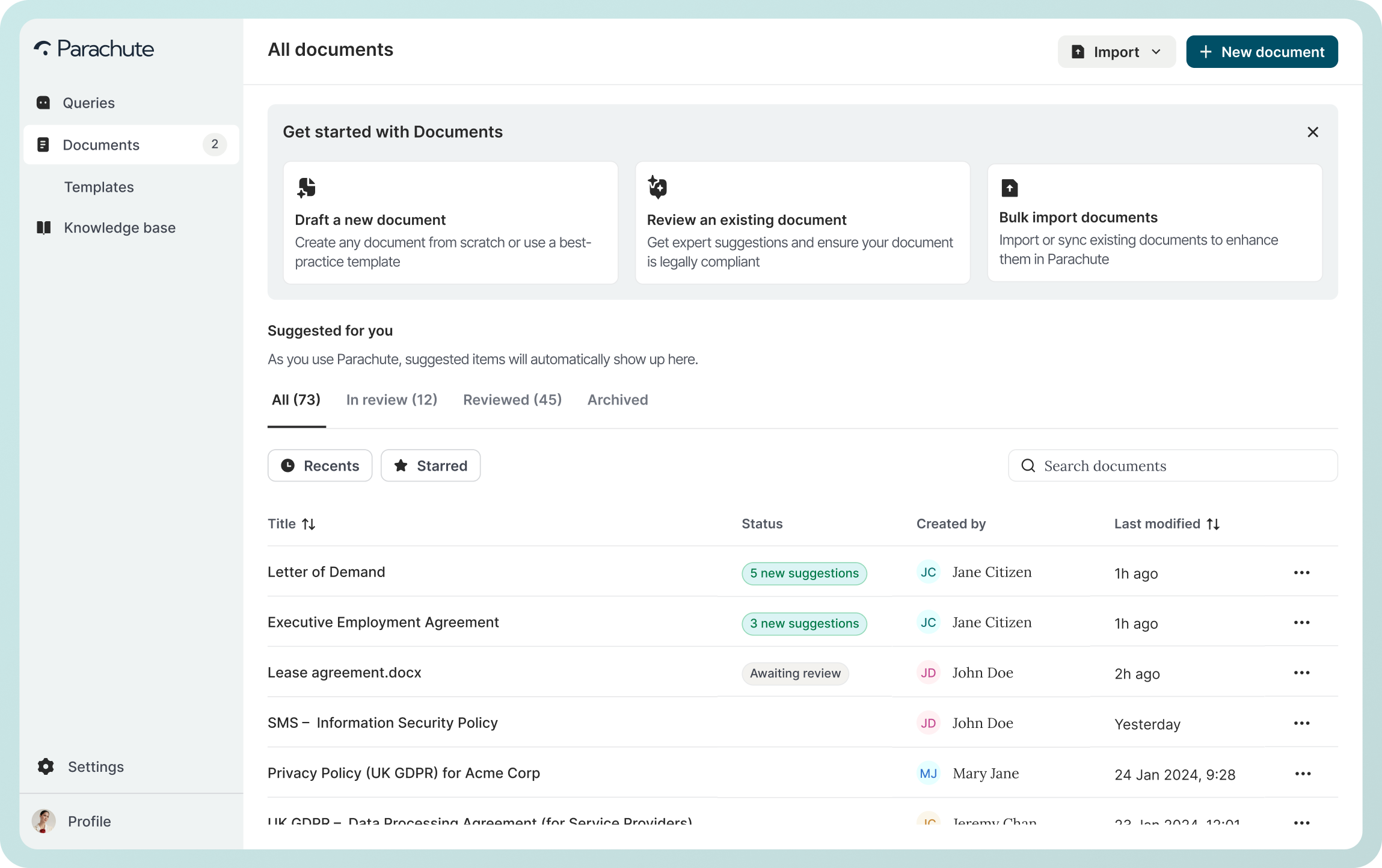Click the Review an existing document icon

[657, 187]
